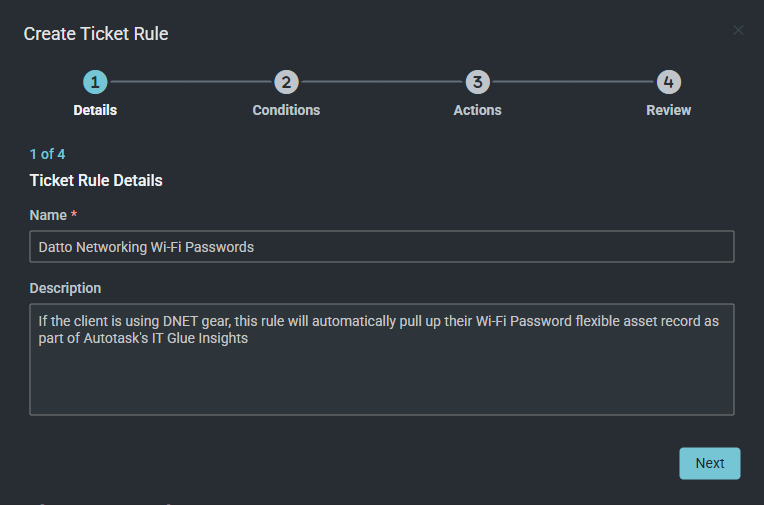Viewport: 764px width, 505px height.
Task: Focus the Name input field
Action: click(381, 247)
